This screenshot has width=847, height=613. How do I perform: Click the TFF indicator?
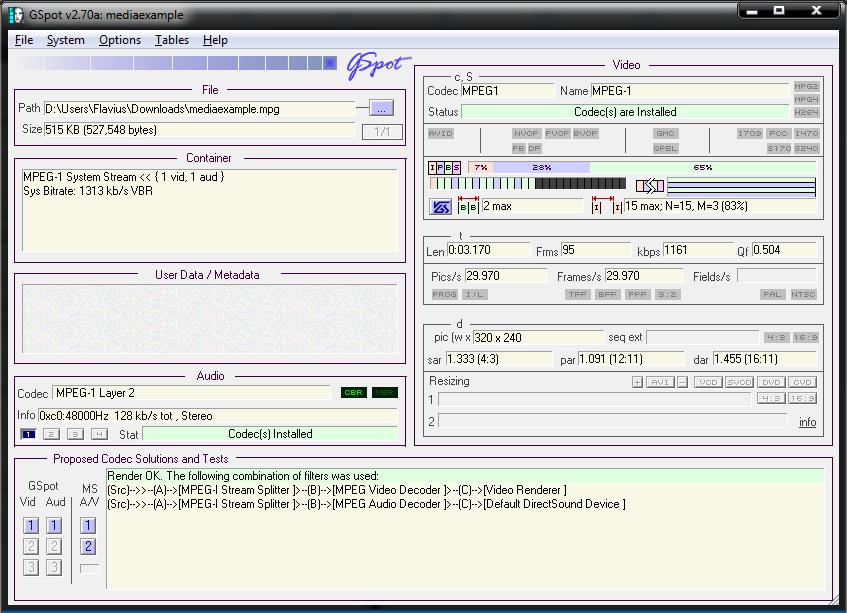(x=577, y=294)
